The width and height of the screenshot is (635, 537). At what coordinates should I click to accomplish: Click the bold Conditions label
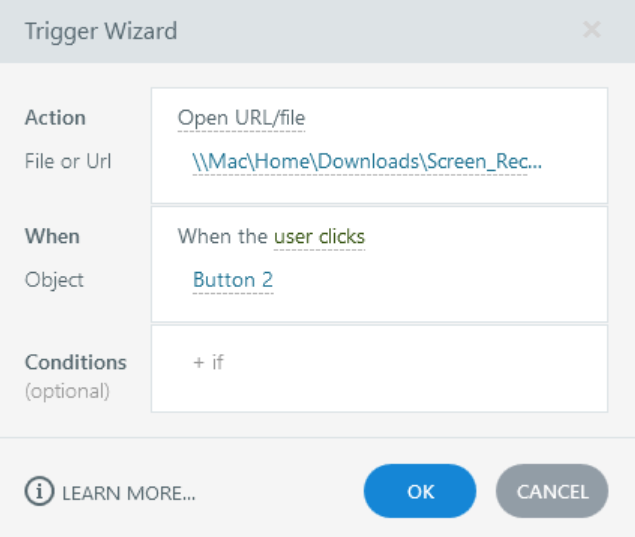[x=75, y=362]
